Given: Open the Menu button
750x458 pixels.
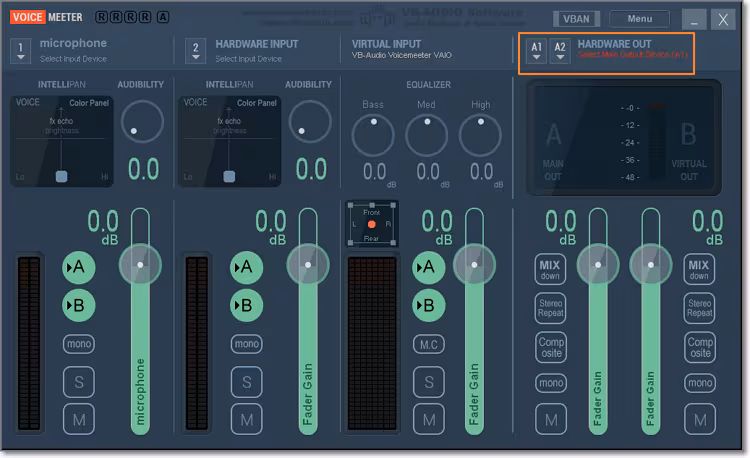Looking at the screenshot, I should pyautogui.click(x=640, y=19).
